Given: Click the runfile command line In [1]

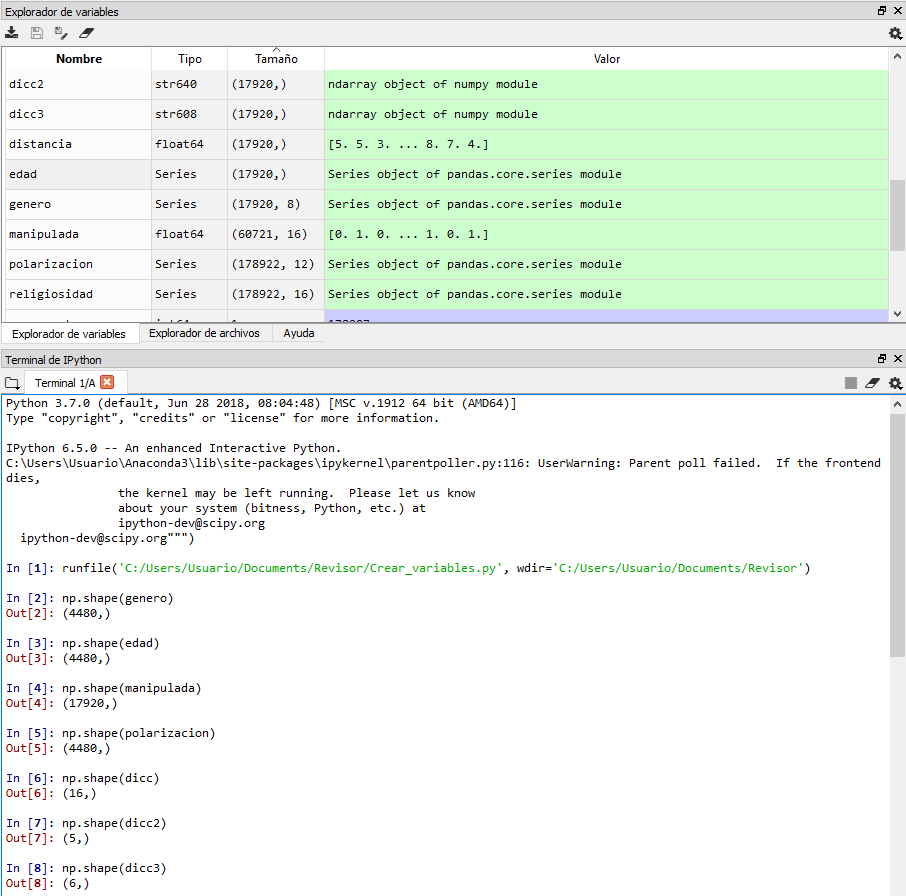Looking at the screenshot, I should (408, 568).
